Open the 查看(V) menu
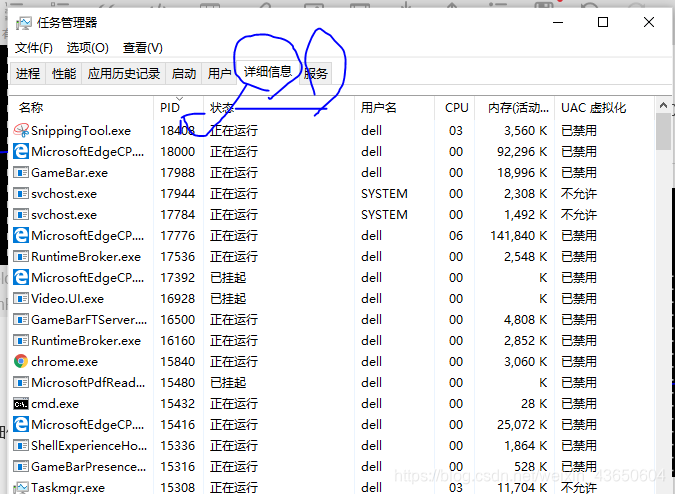675x494 pixels. (143, 48)
